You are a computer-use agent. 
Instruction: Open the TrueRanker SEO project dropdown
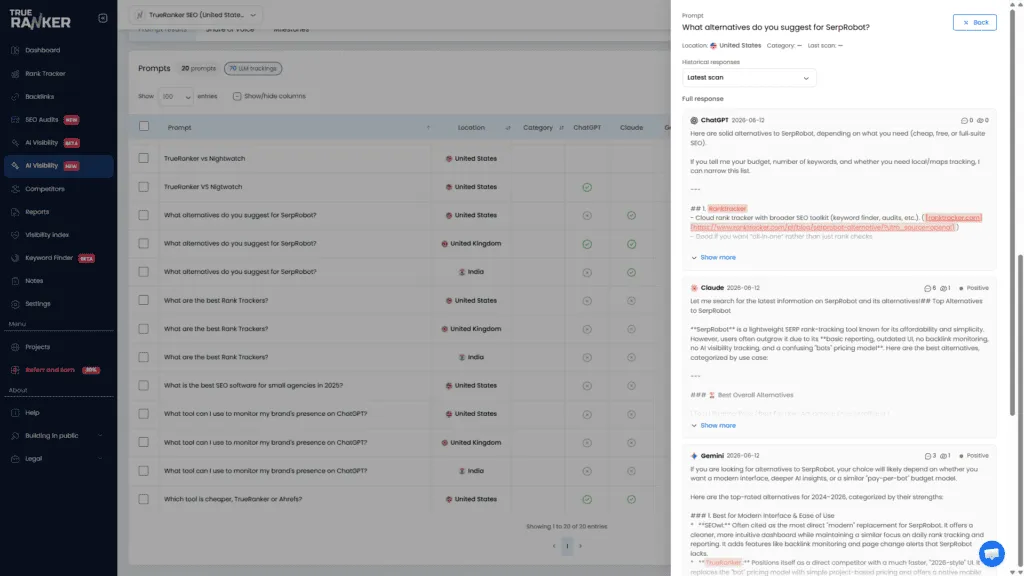(196, 14)
